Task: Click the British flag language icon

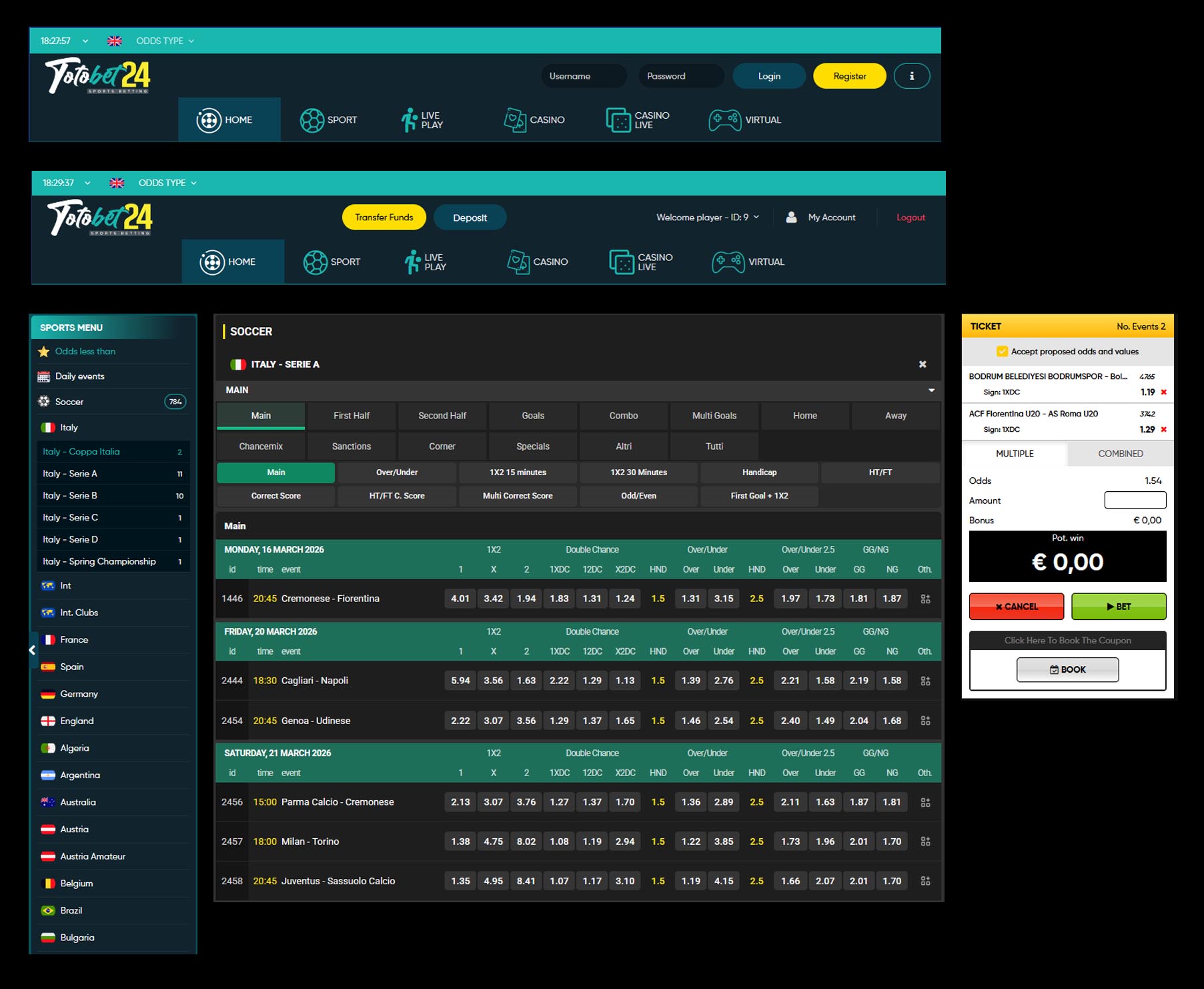Action: coord(115,41)
